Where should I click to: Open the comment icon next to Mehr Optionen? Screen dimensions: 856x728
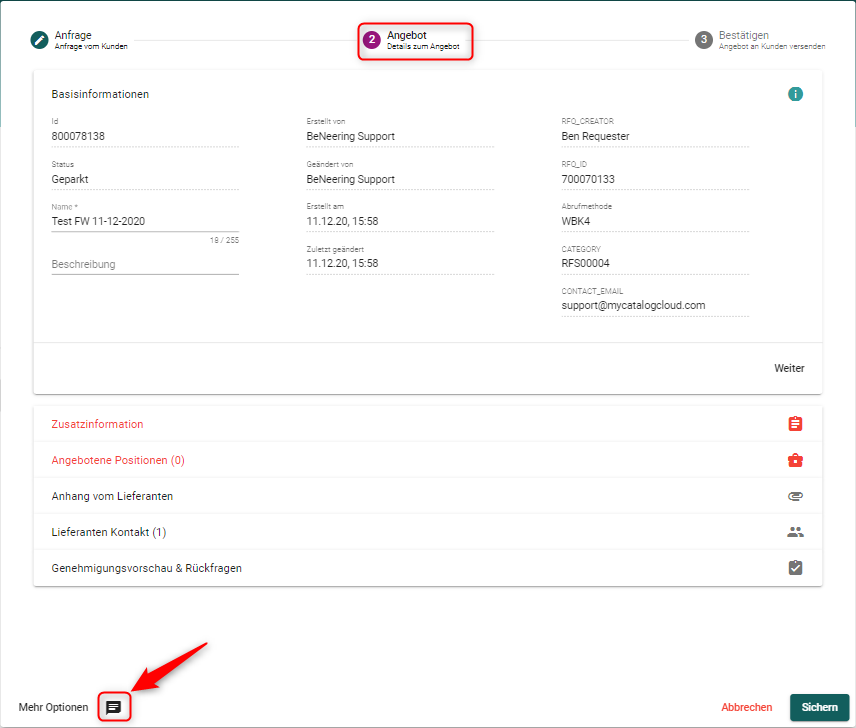tap(114, 707)
